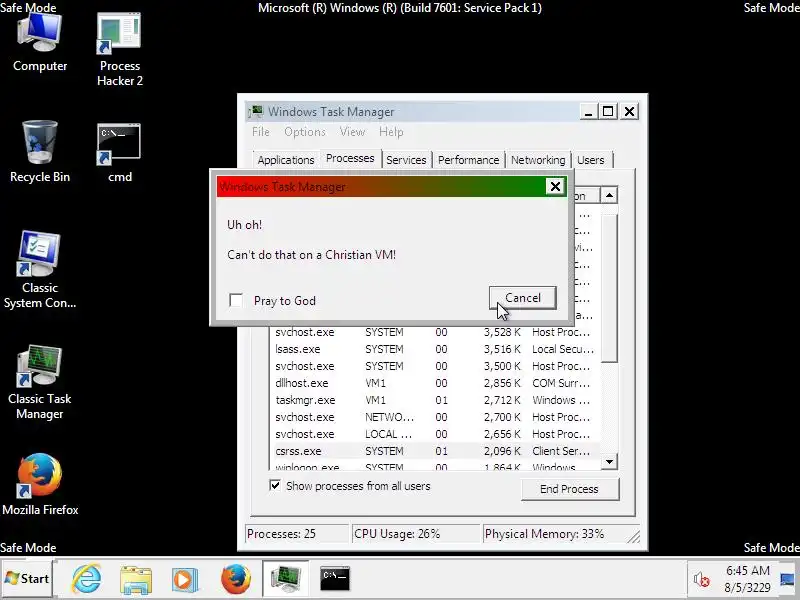
Task: Select svchost.exe row using 2,700 K
Action: [435, 417]
